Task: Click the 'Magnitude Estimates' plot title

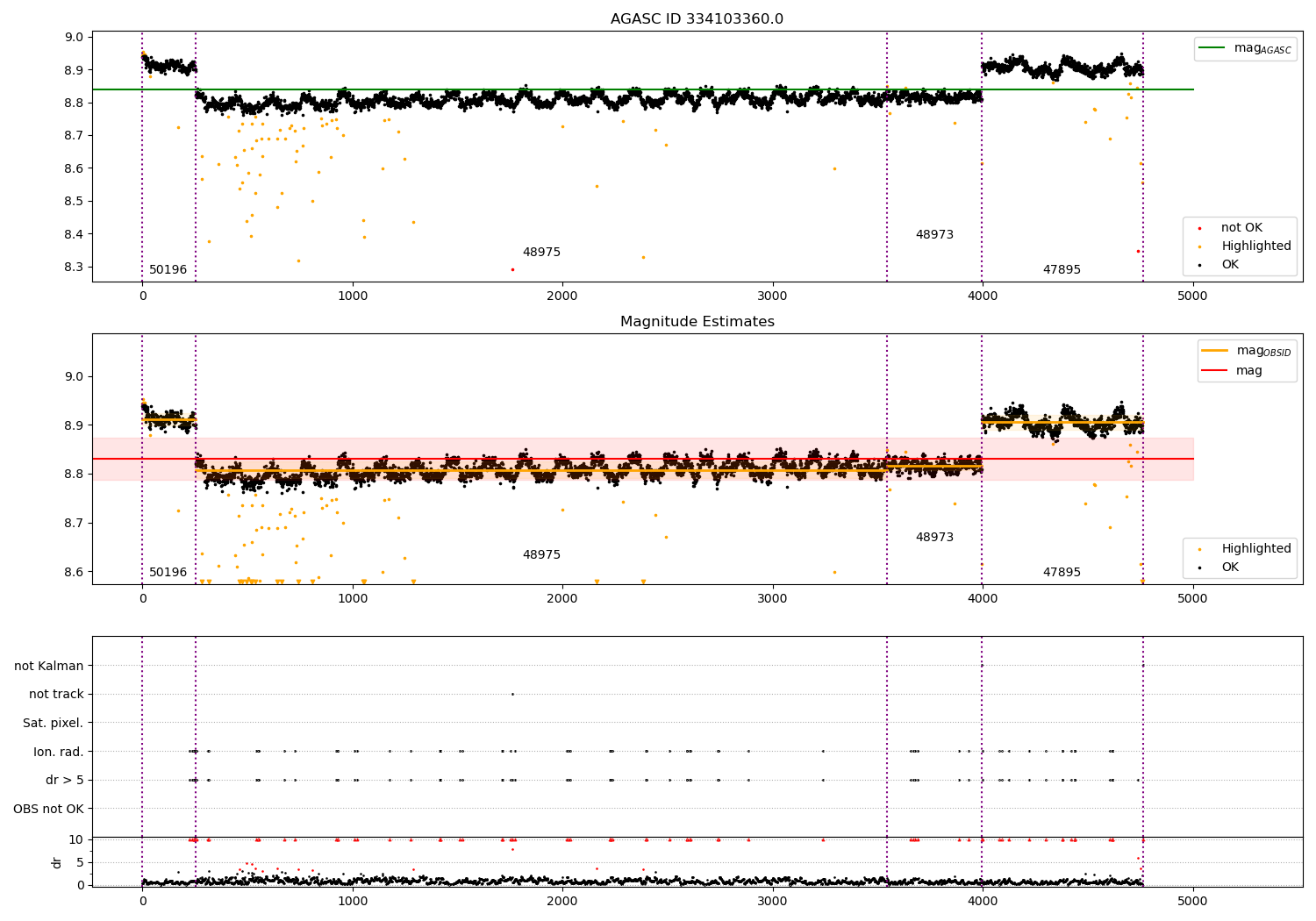Action: click(697, 322)
